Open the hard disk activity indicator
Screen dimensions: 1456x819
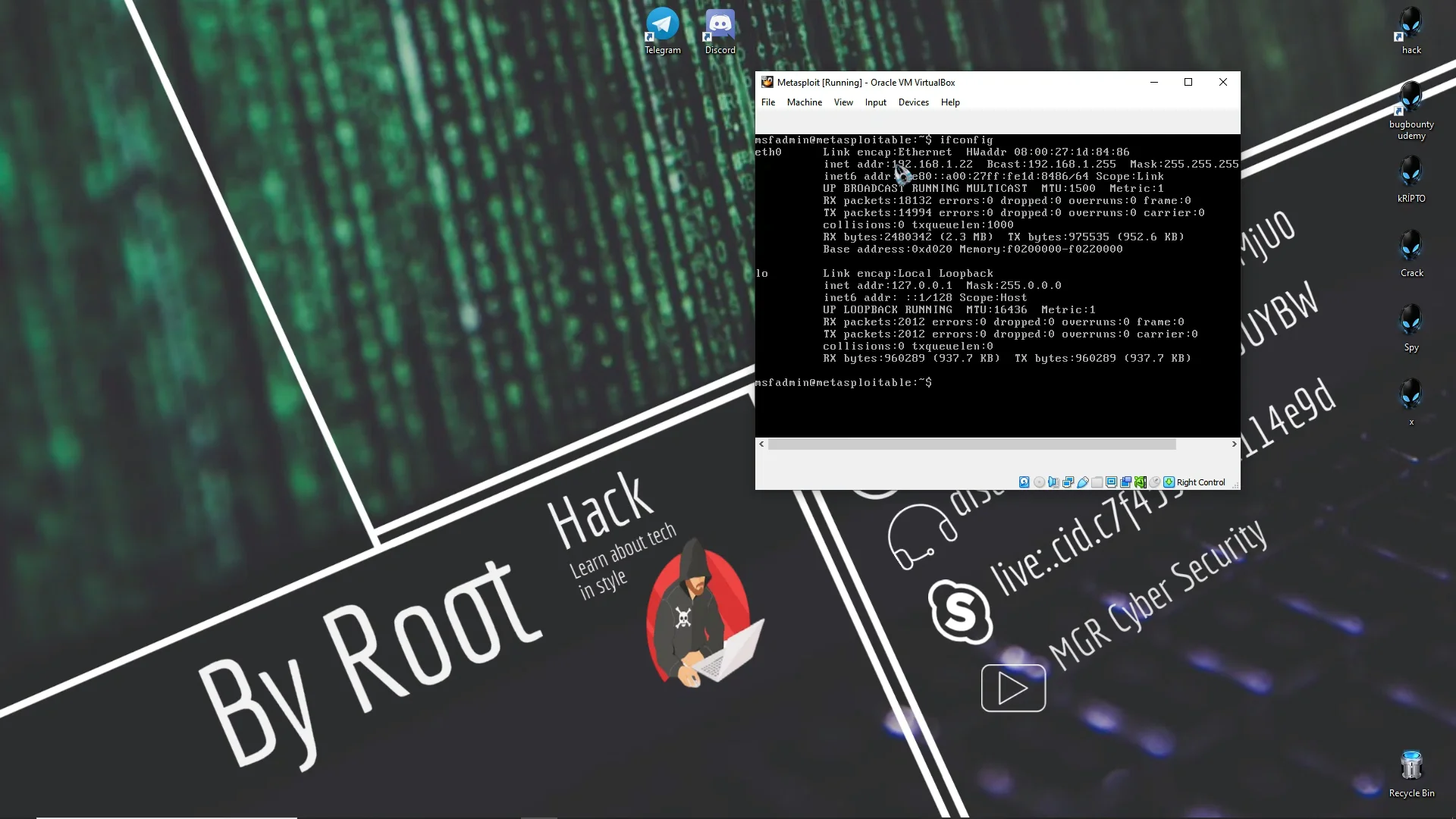point(1025,482)
